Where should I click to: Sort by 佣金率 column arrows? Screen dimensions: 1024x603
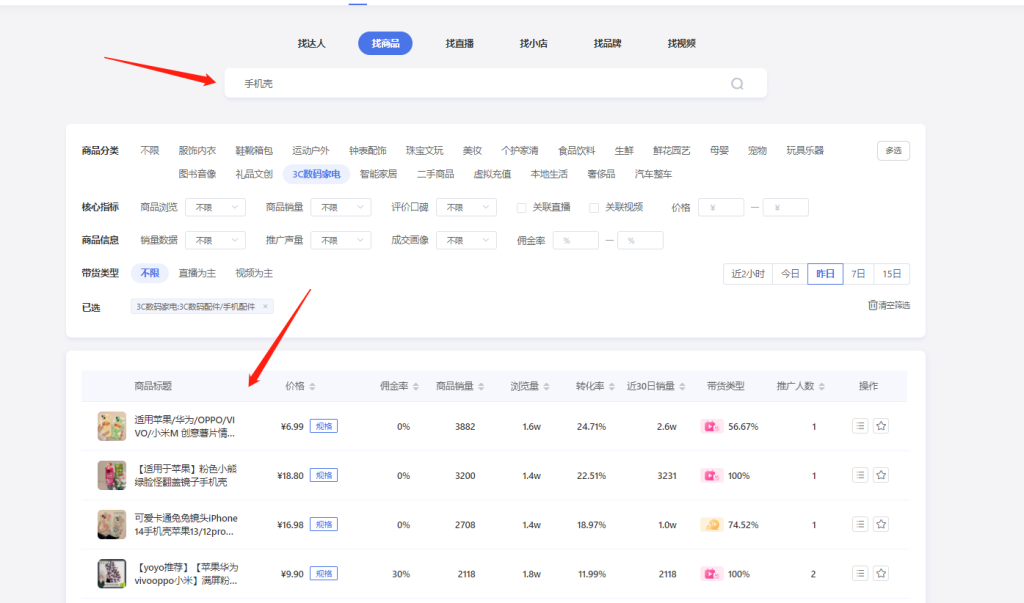[415, 386]
